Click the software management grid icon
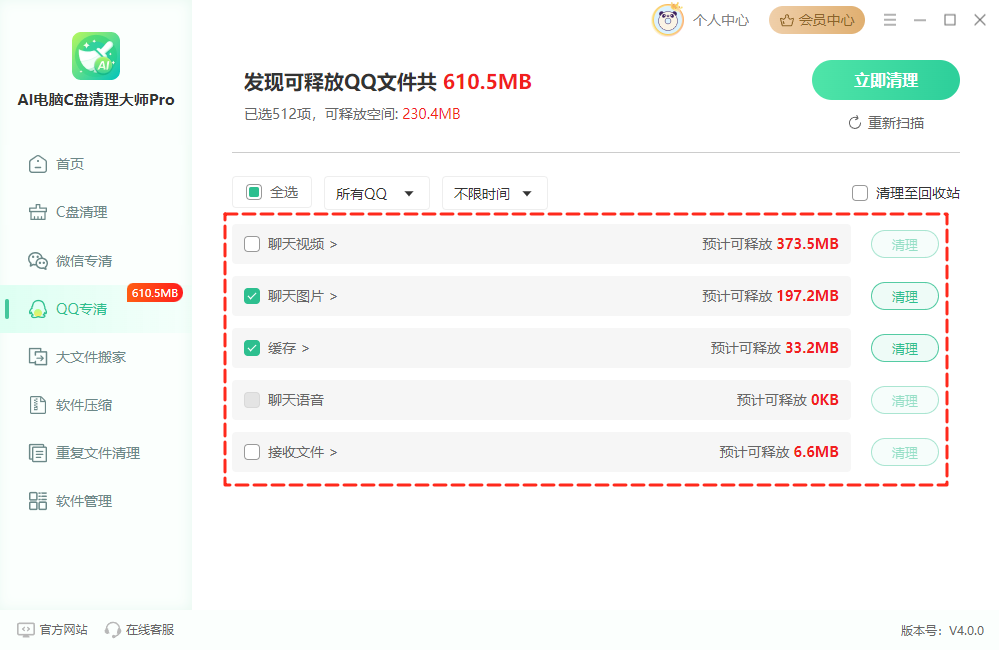This screenshot has width=999, height=650. pyautogui.click(x=38, y=501)
